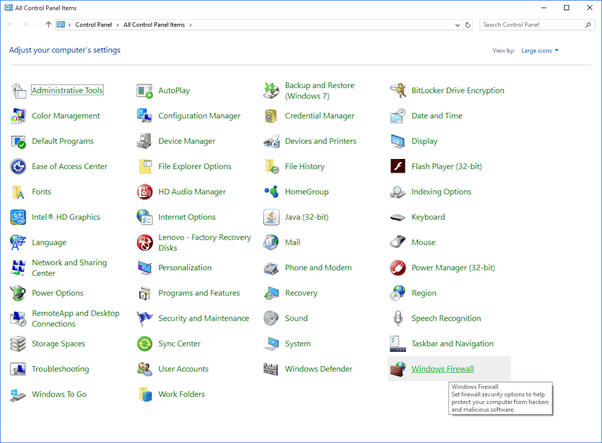
Task: Open the Network and Sharing Center link
Action: [69, 268]
